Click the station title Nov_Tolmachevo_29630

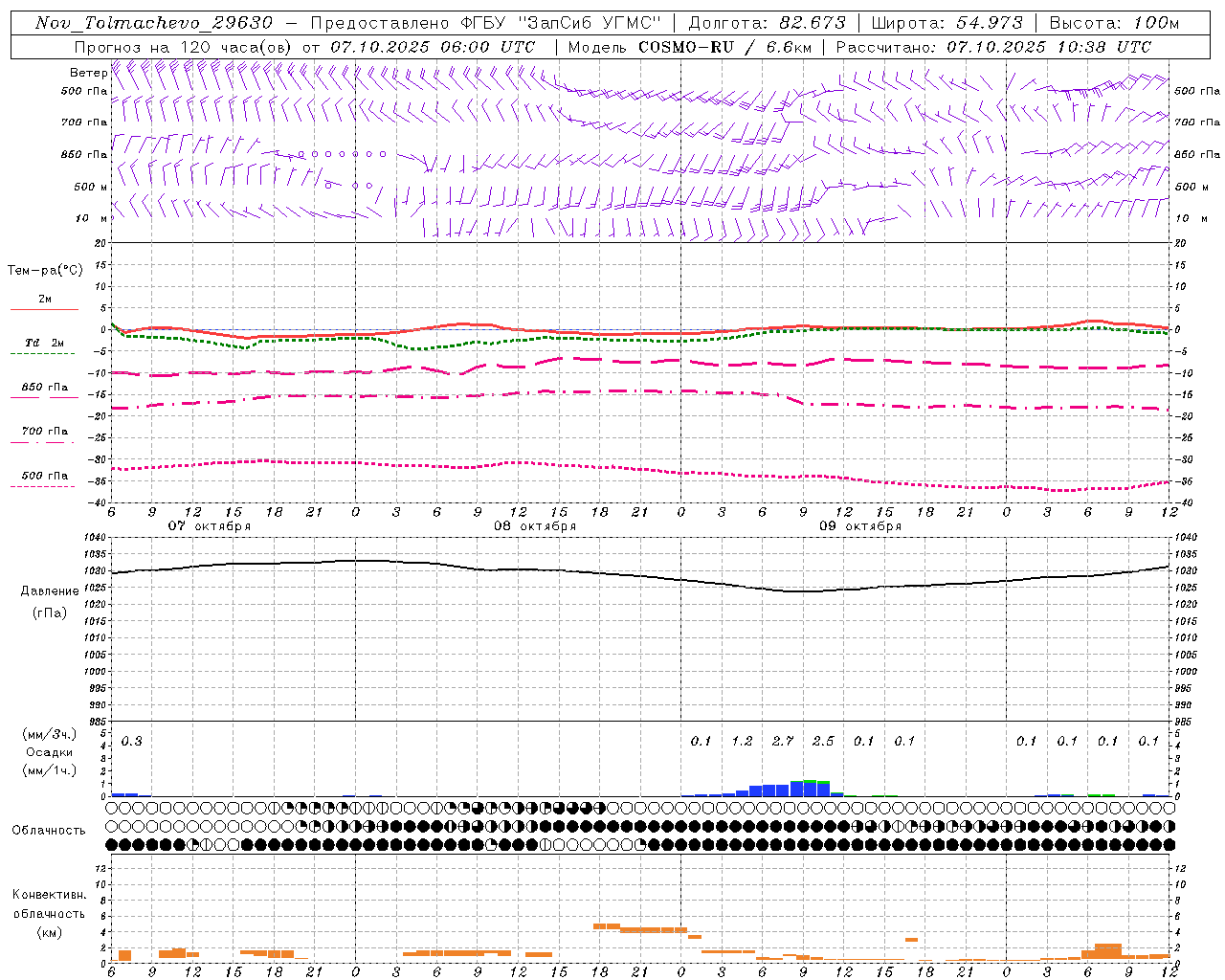click(154, 23)
